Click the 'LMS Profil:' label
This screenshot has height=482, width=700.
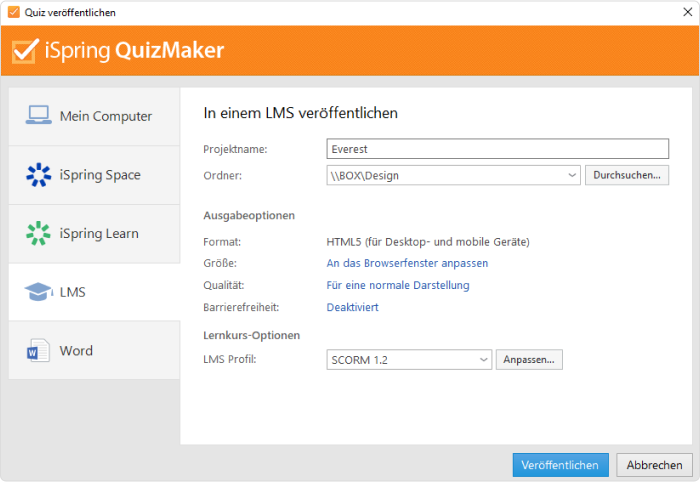pyautogui.click(x=230, y=359)
